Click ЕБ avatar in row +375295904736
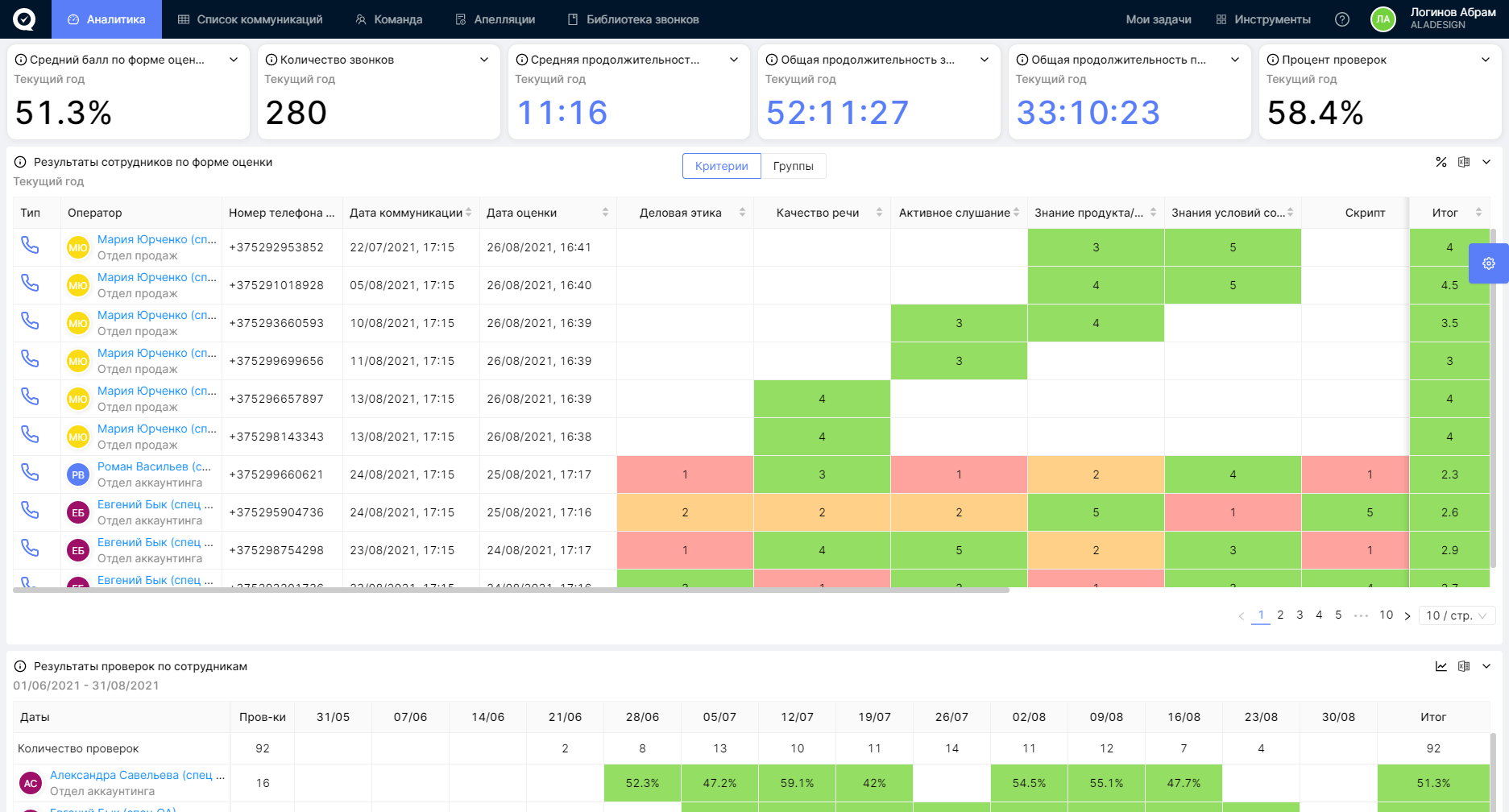 (78, 512)
